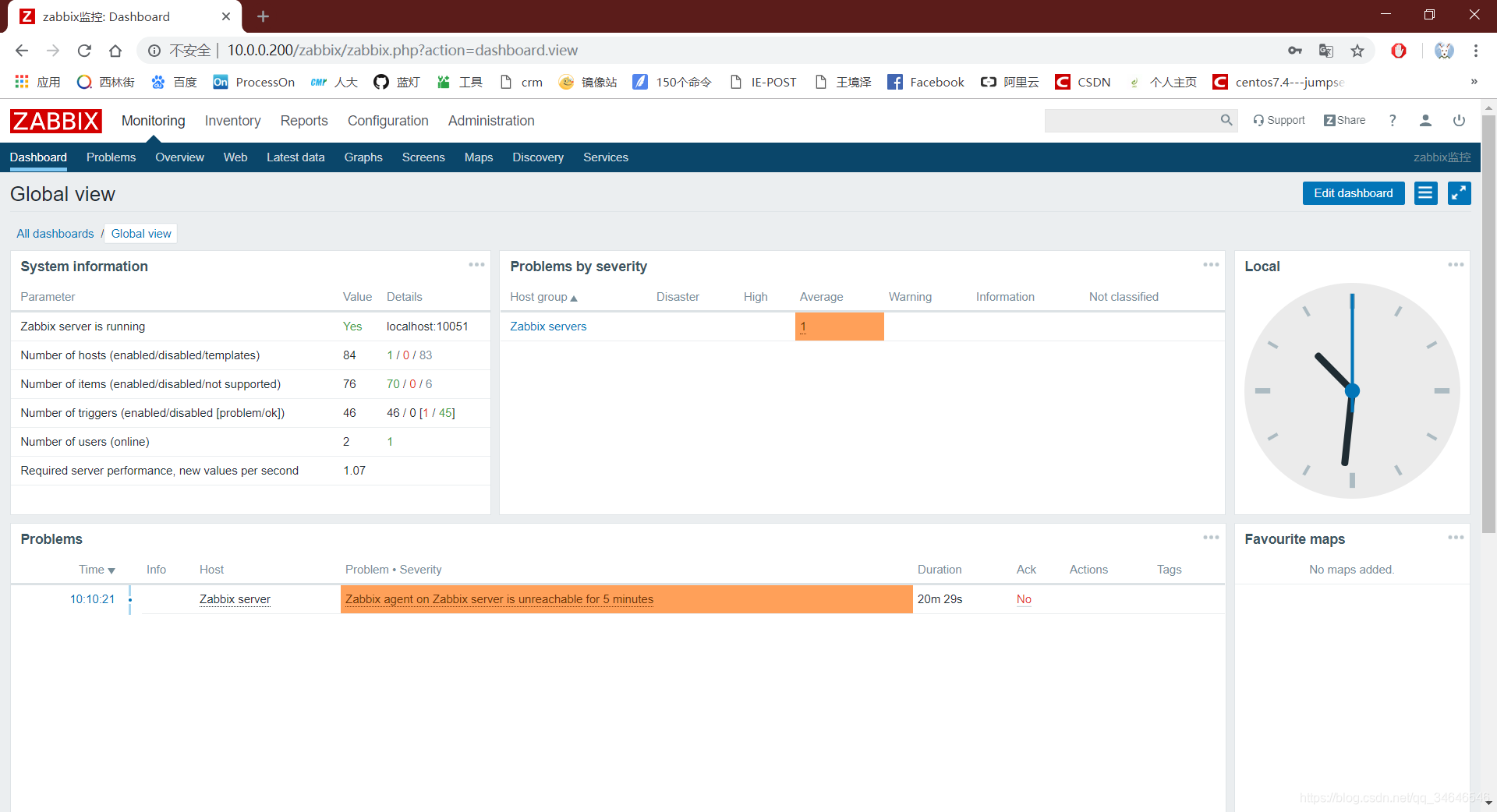Screen dimensions: 1497x812
Task: Click the search magnifier icon
Action: 1226,120
